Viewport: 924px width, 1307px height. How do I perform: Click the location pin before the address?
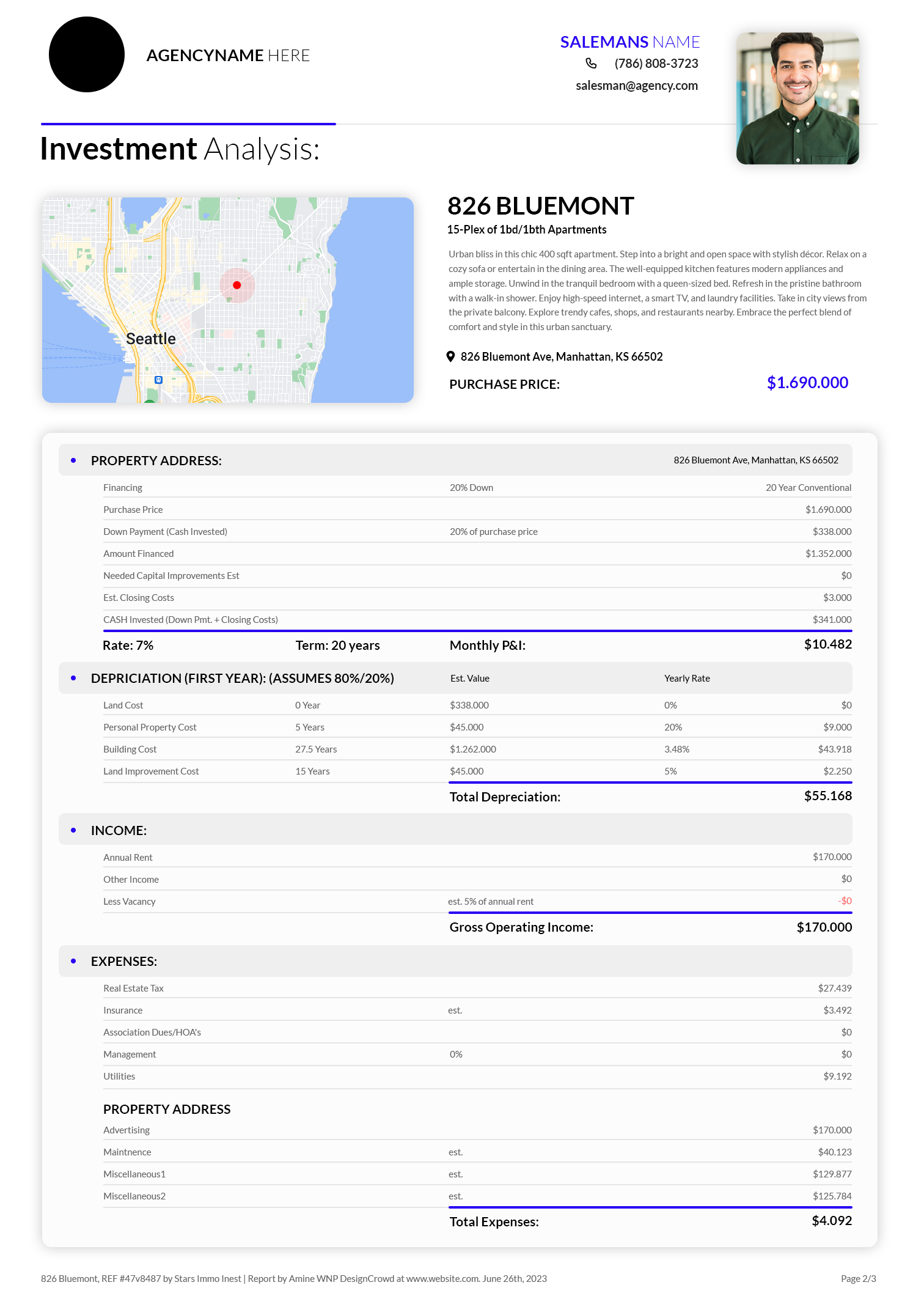pyautogui.click(x=450, y=356)
